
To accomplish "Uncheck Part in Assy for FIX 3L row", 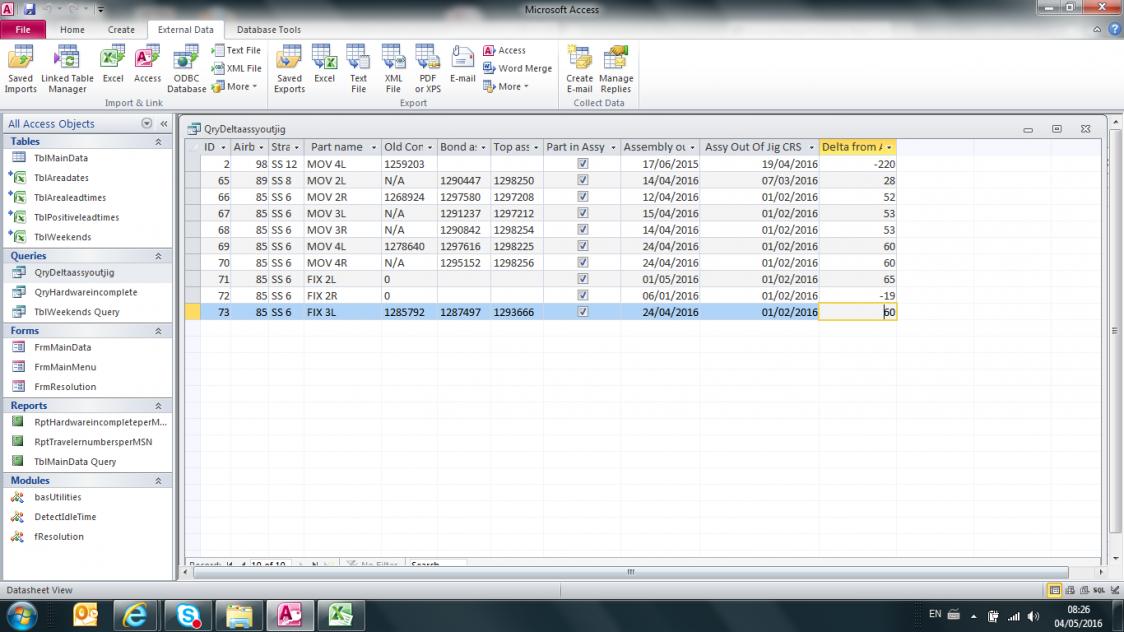I will pyautogui.click(x=583, y=312).
